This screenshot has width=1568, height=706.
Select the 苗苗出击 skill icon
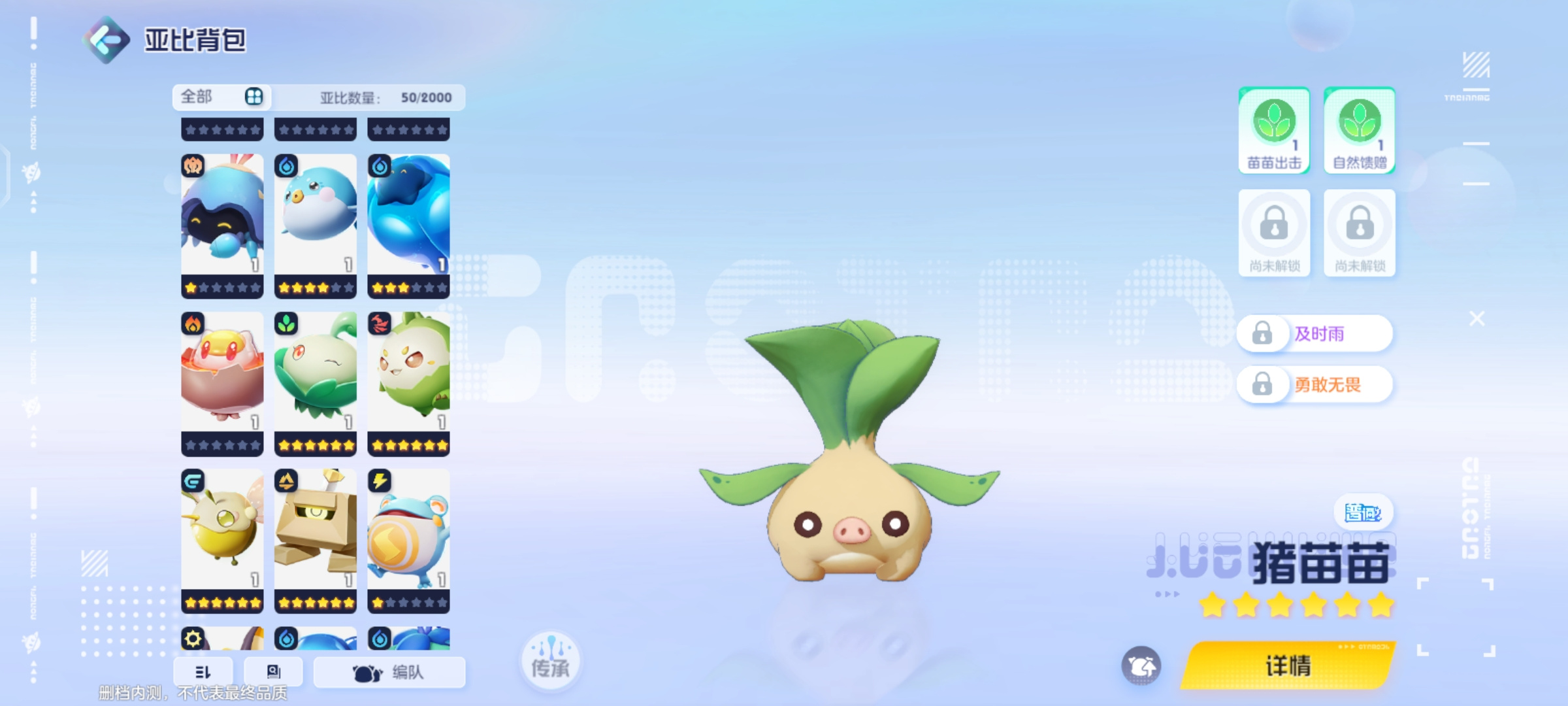click(x=1274, y=130)
